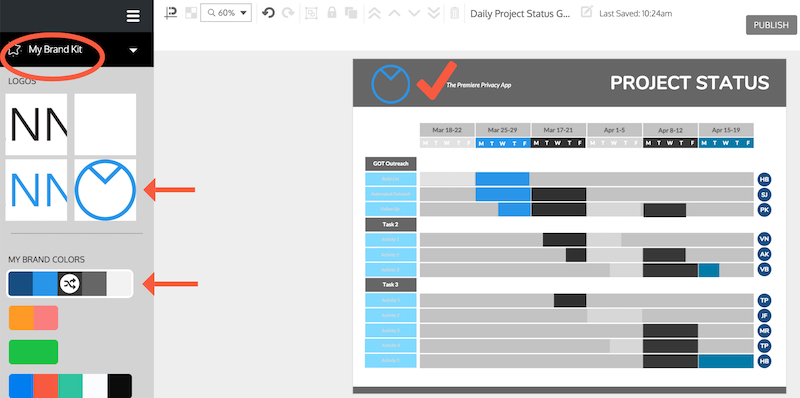800x398 pixels.
Task: Click the magnifier icon in zoom box
Action: 210,13
